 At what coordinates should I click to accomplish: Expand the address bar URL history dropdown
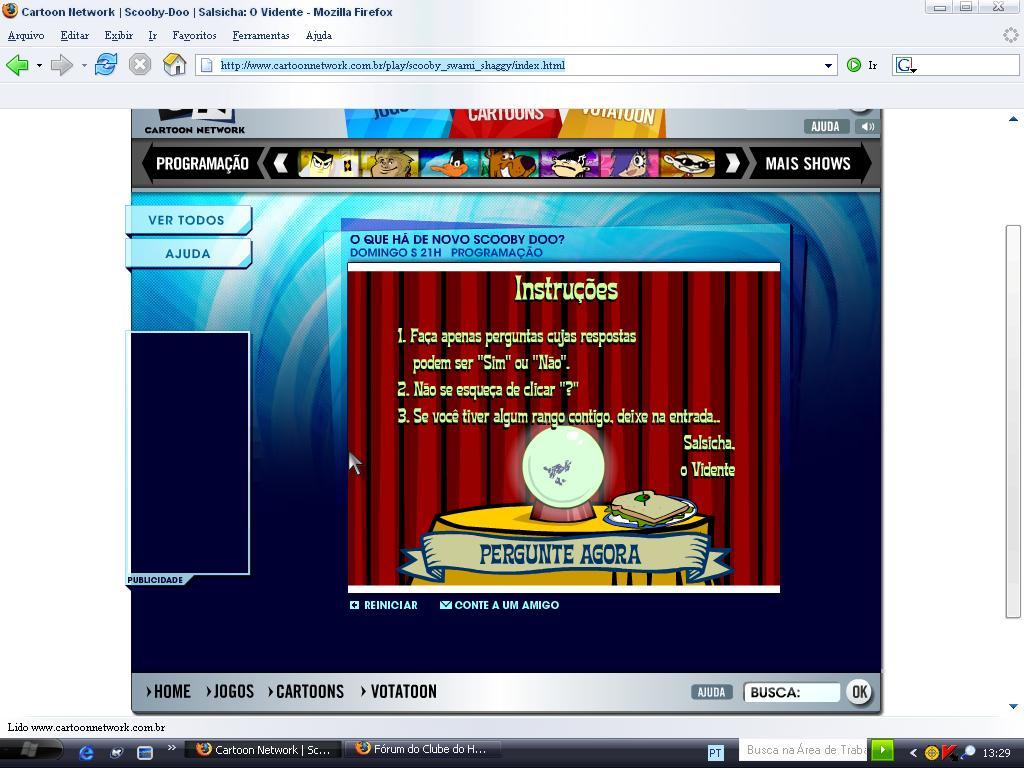click(828, 65)
